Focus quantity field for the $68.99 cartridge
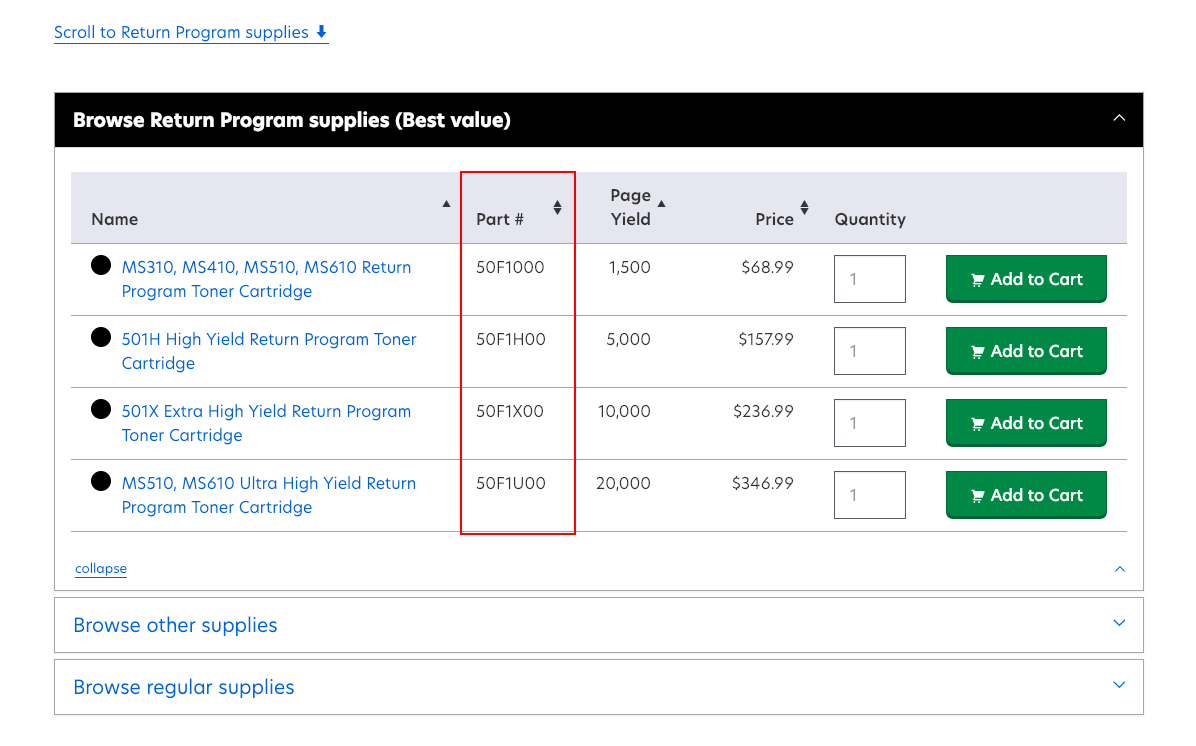1196x746 pixels. pos(870,279)
